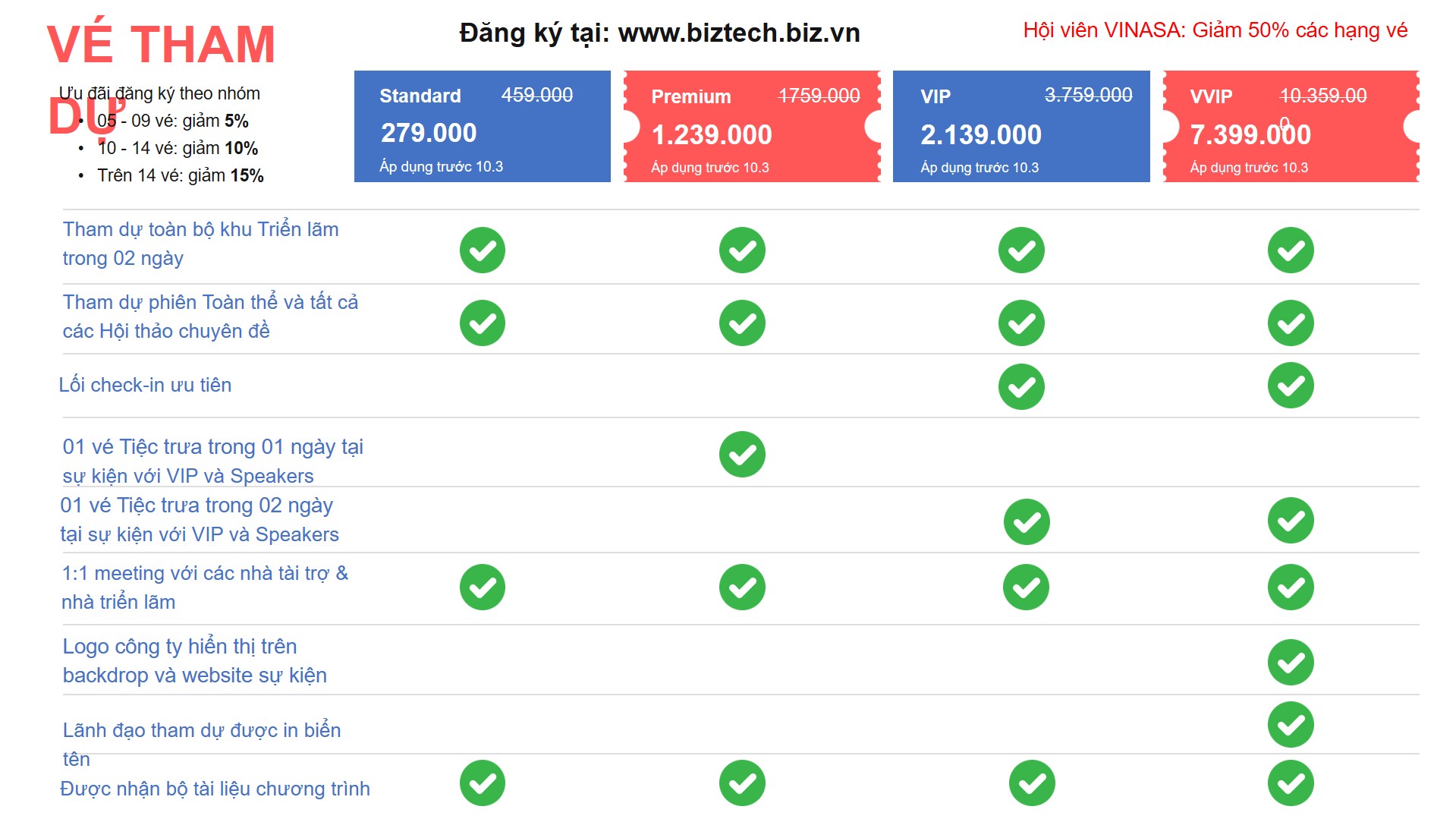Click VIP checkmark for priority check-in
The width and height of the screenshot is (1456, 819).
point(1021,386)
